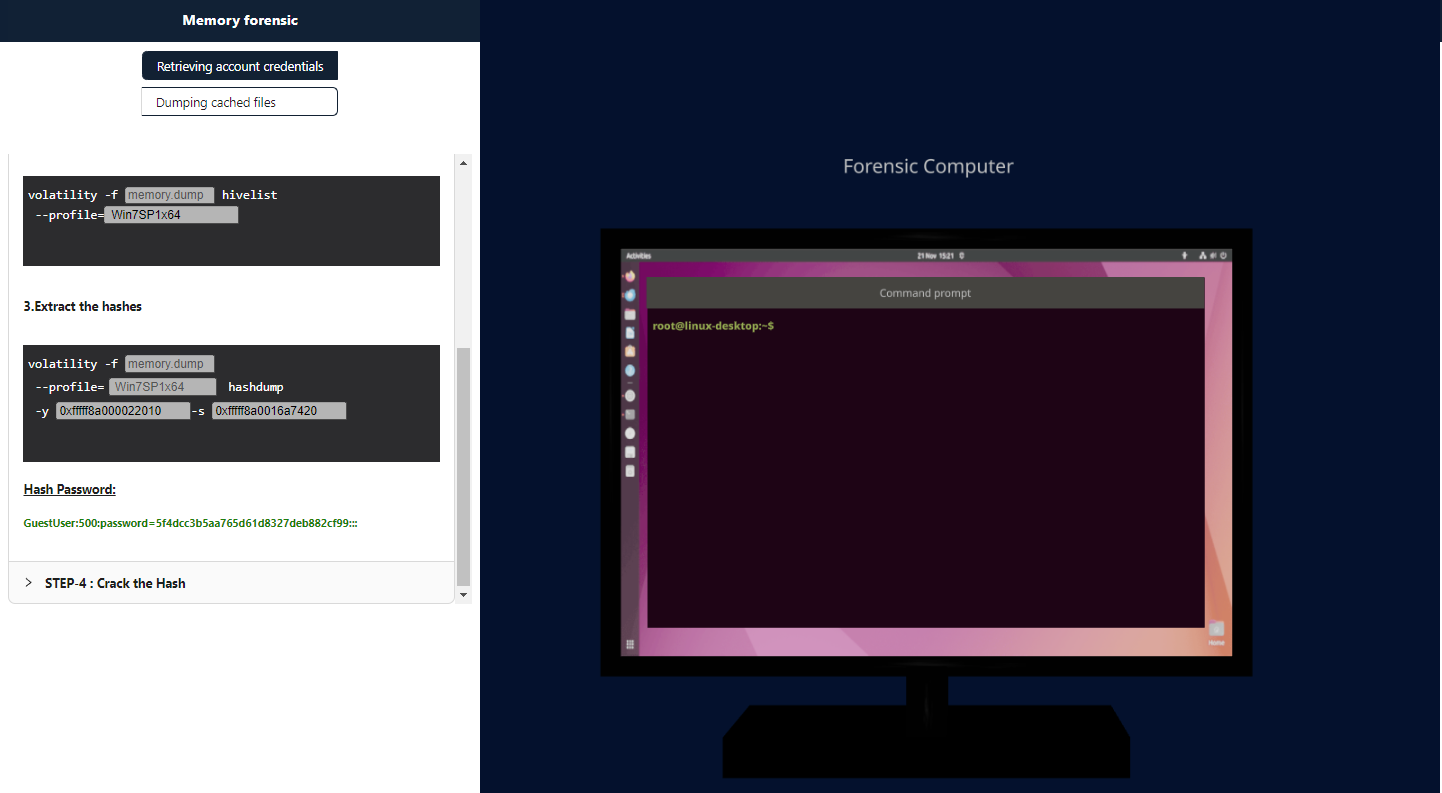The image size is (1442, 793).
Task: Click the scrollbar up arrow in instructions panel
Action: click(463, 162)
